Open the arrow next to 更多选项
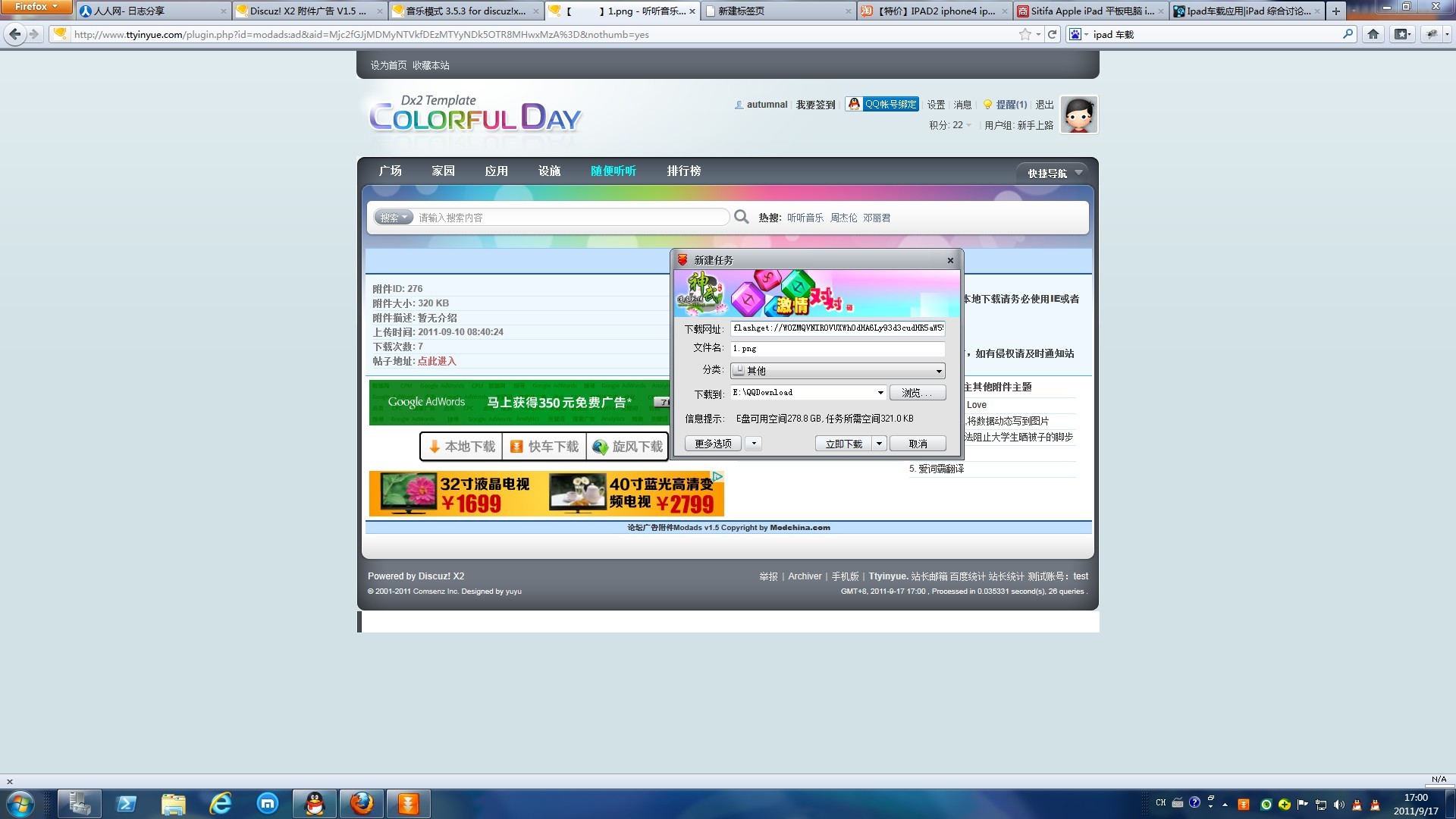The height and width of the screenshot is (819, 1456). (753, 444)
